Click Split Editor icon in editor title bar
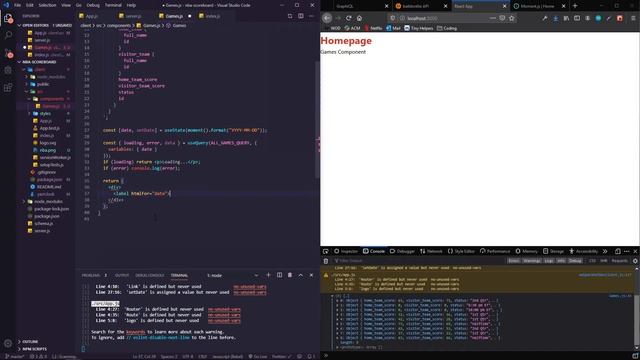The image size is (640, 360). point(301,16)
